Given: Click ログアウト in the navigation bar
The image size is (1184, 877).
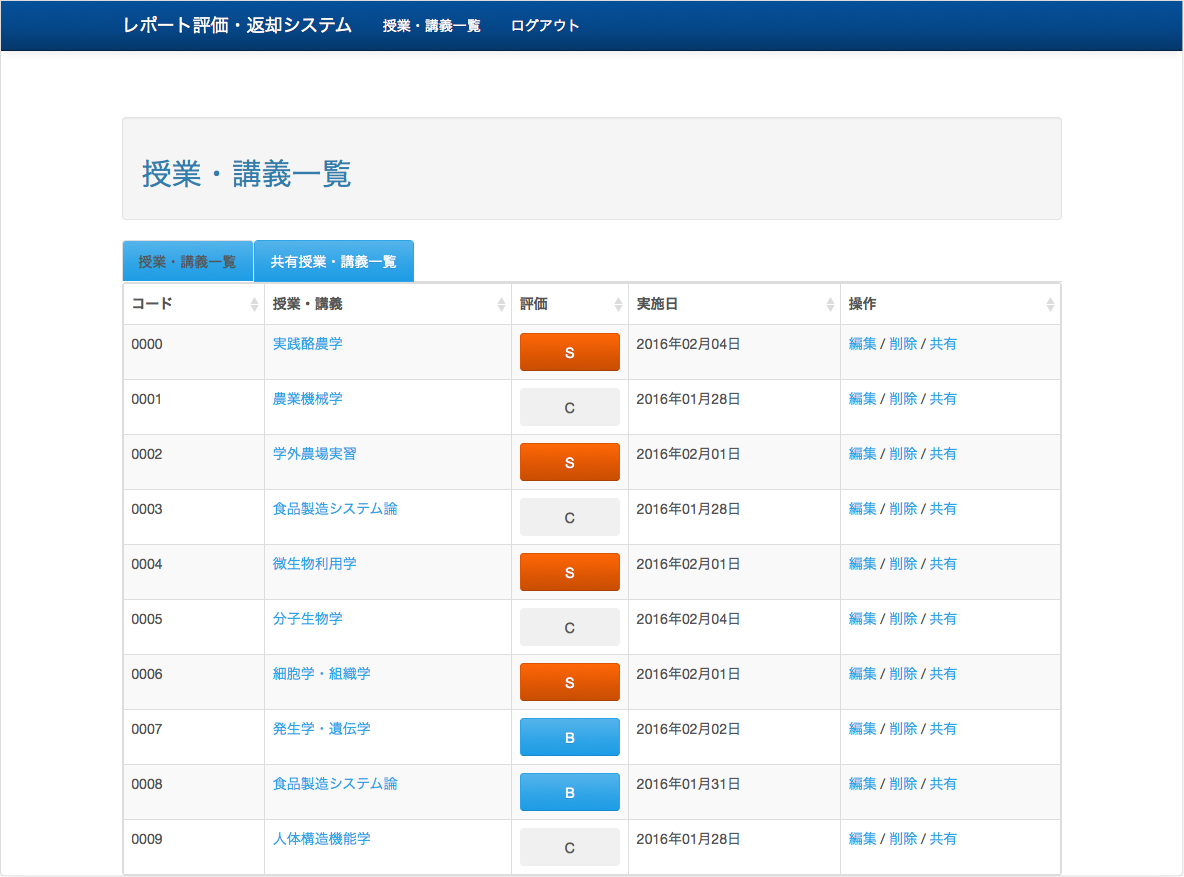Looking at the screenshot, I should pos(544,26).
